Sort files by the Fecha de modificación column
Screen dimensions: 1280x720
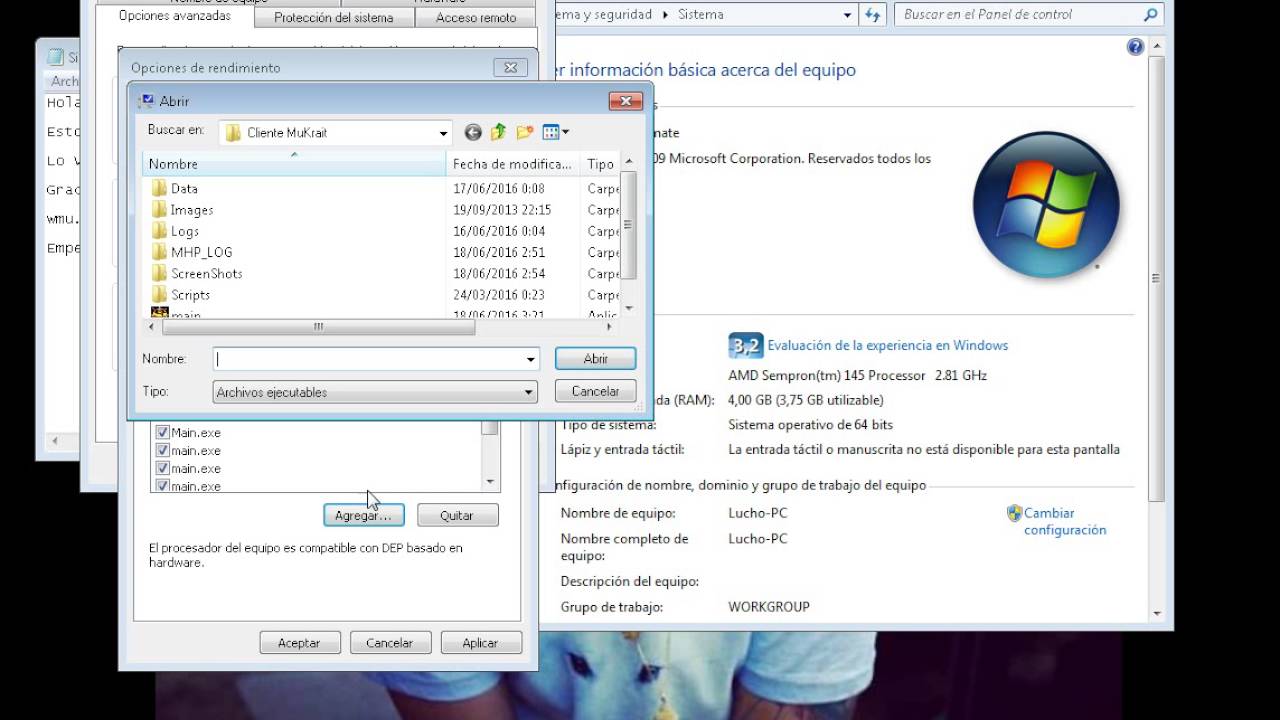pyautogui.click(x=512, y=164)
